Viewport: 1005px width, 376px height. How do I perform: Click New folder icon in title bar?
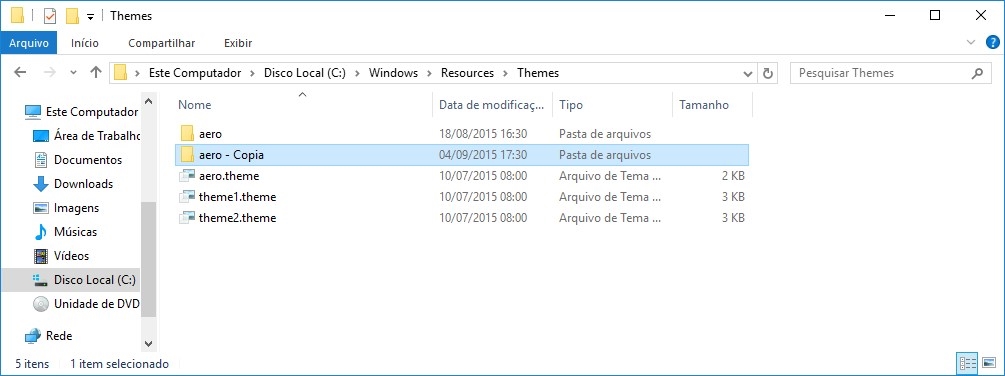pyautogui.click(x=72, y=15)
